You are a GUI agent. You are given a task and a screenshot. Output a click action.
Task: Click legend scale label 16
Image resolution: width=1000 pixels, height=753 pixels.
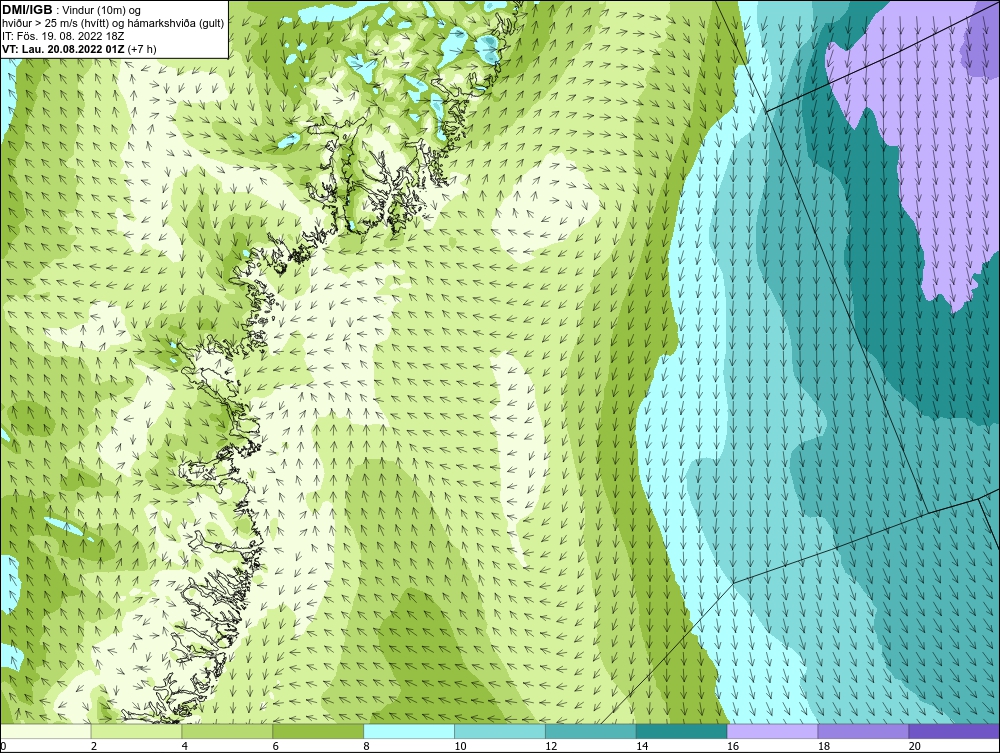(x=733, y=746)
